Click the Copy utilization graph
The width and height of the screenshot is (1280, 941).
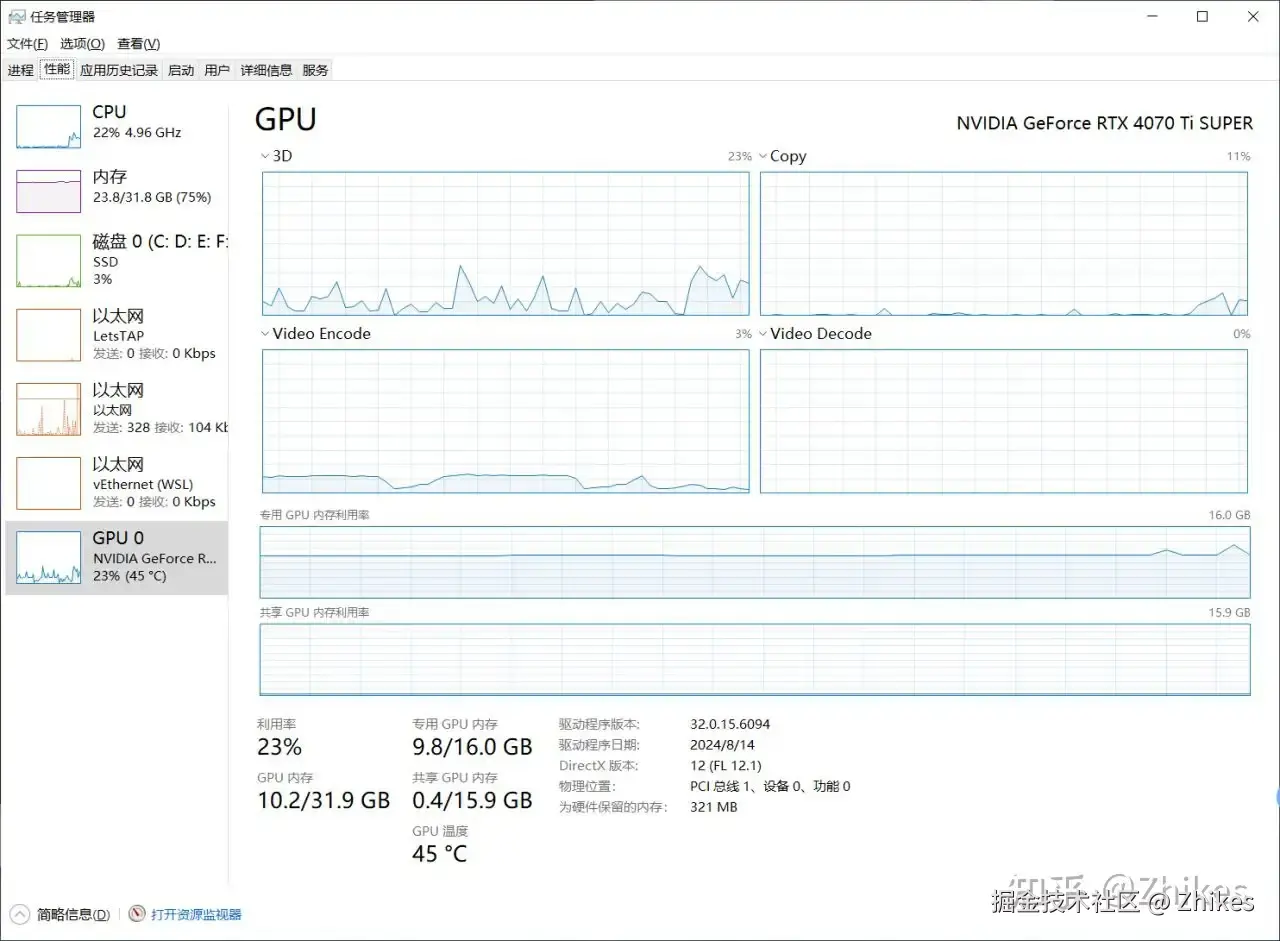coord(1004,243)
